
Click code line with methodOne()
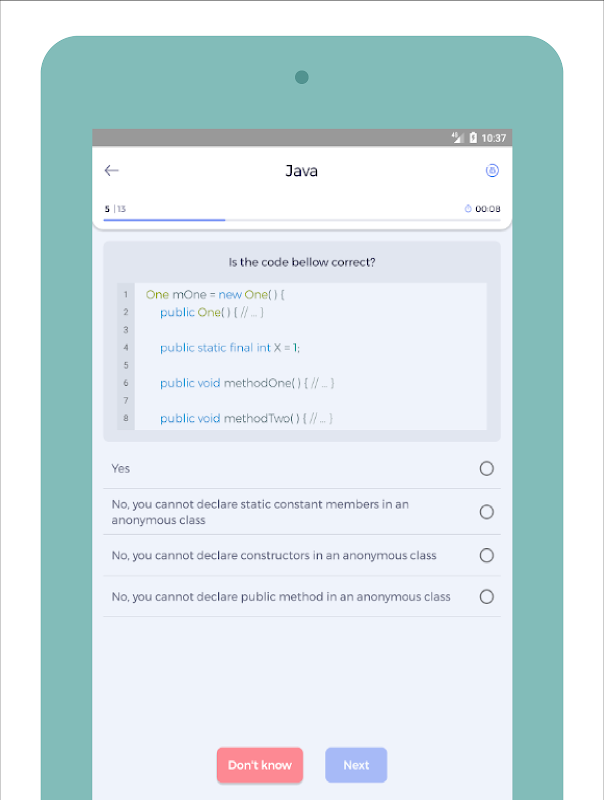pyautogui.click(x=247, y=383)
